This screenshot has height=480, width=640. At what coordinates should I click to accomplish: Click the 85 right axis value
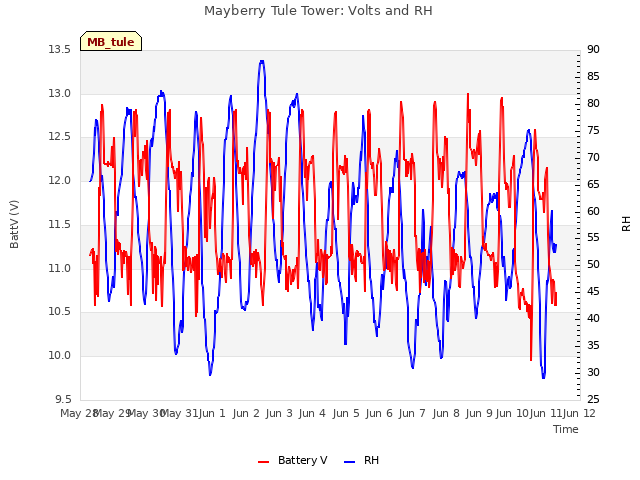[x=593, y=76]
